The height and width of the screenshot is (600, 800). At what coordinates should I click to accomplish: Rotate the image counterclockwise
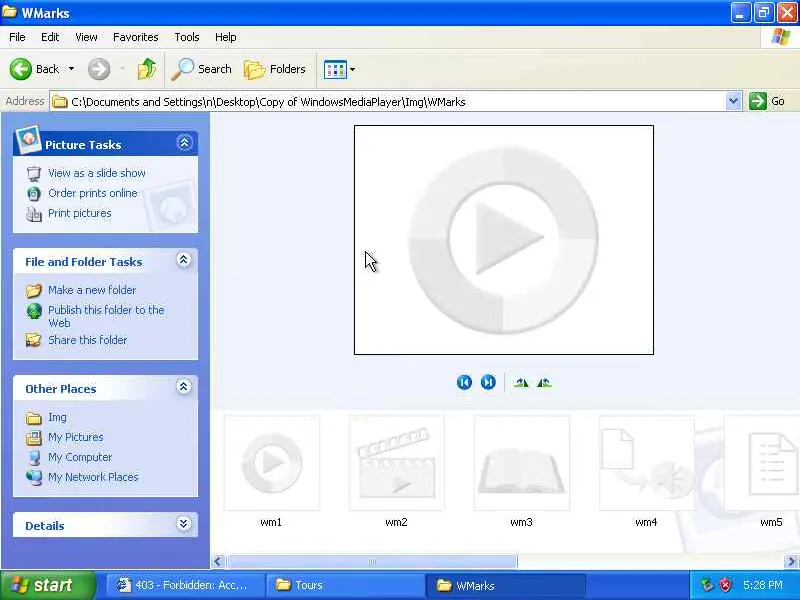click(x=544, y=383)
